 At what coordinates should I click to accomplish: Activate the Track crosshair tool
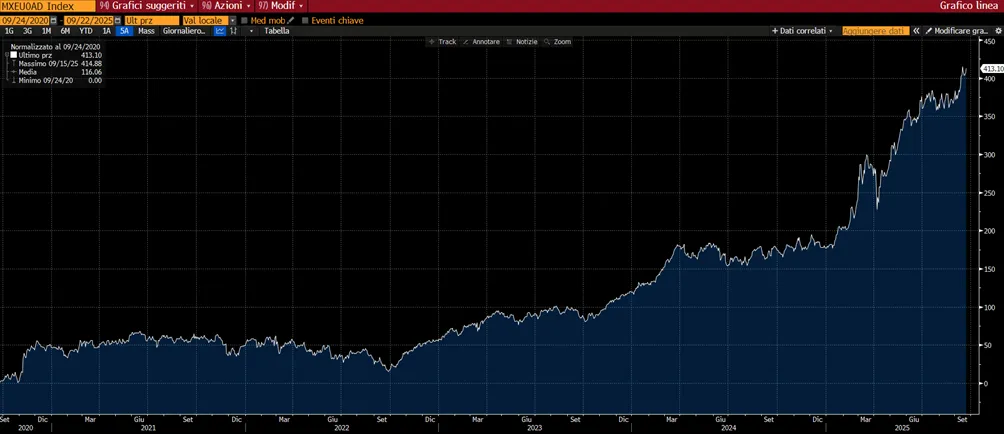[442, 42]
